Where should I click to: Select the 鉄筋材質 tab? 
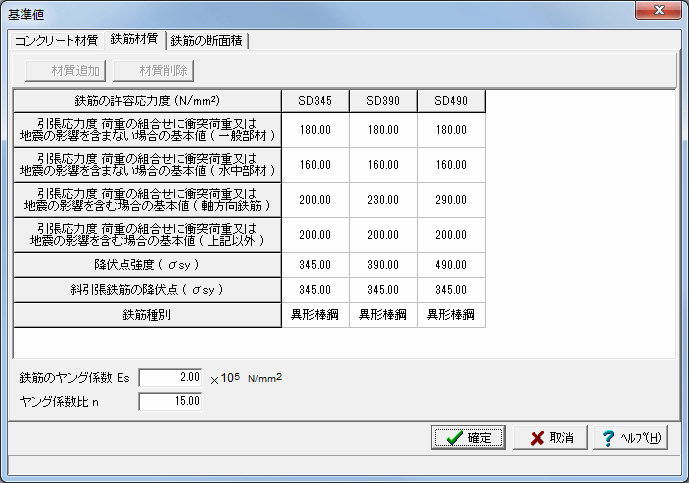tap(134, 39)
